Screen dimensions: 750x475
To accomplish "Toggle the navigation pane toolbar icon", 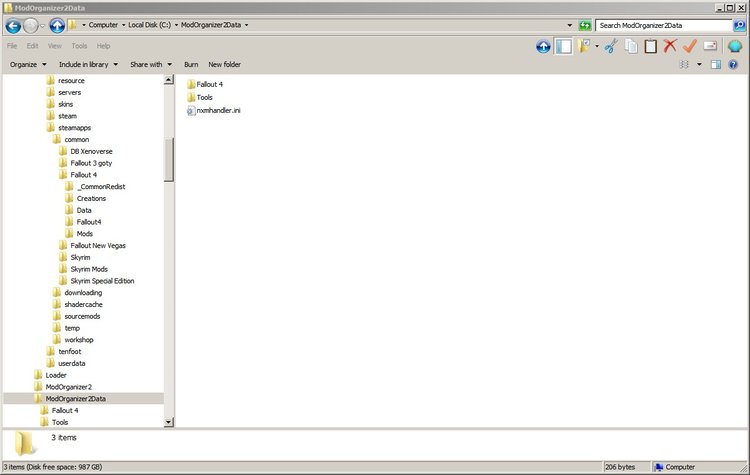I will coord(563,46).
